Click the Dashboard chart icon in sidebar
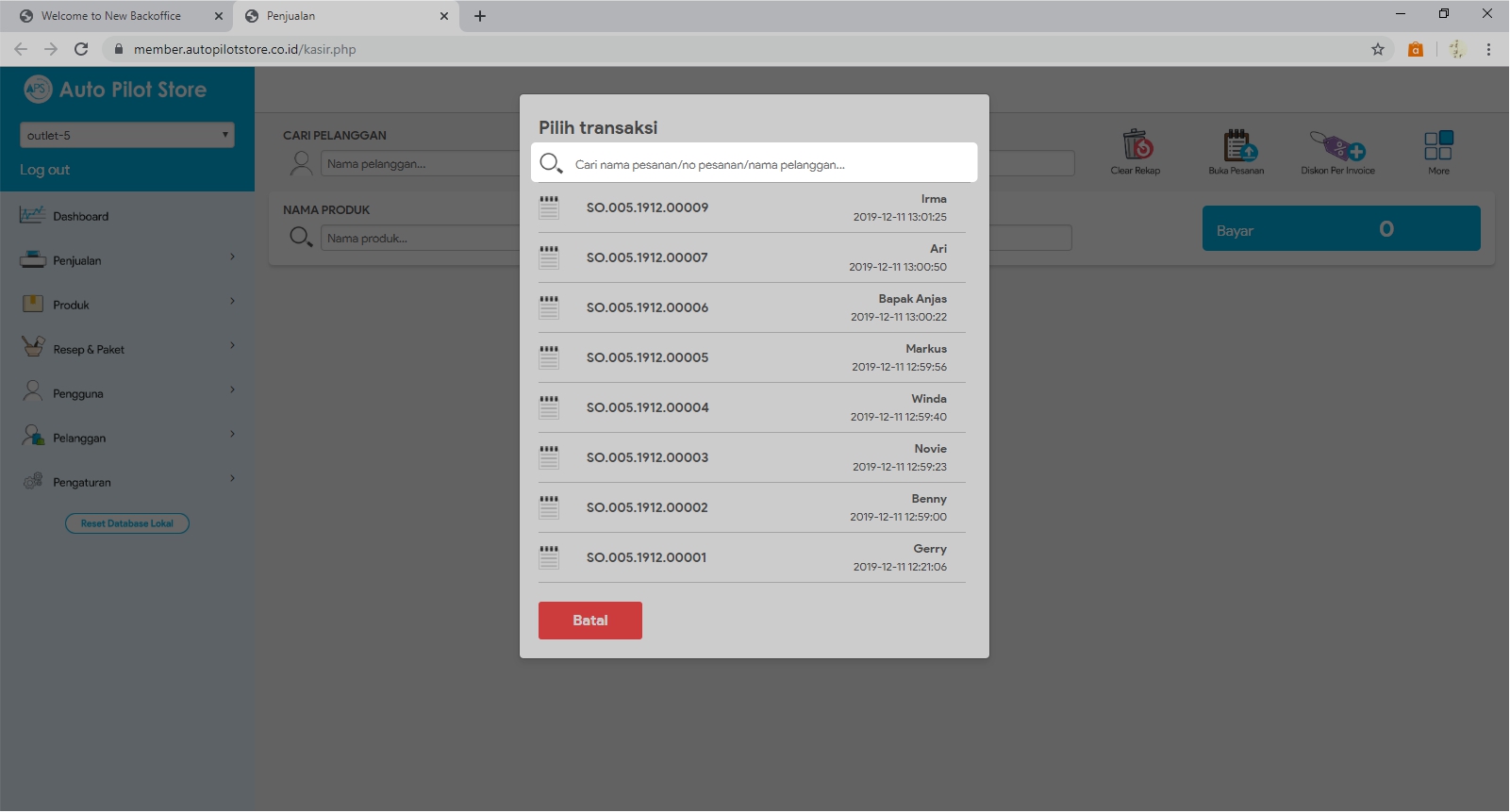 click(32, 216)
